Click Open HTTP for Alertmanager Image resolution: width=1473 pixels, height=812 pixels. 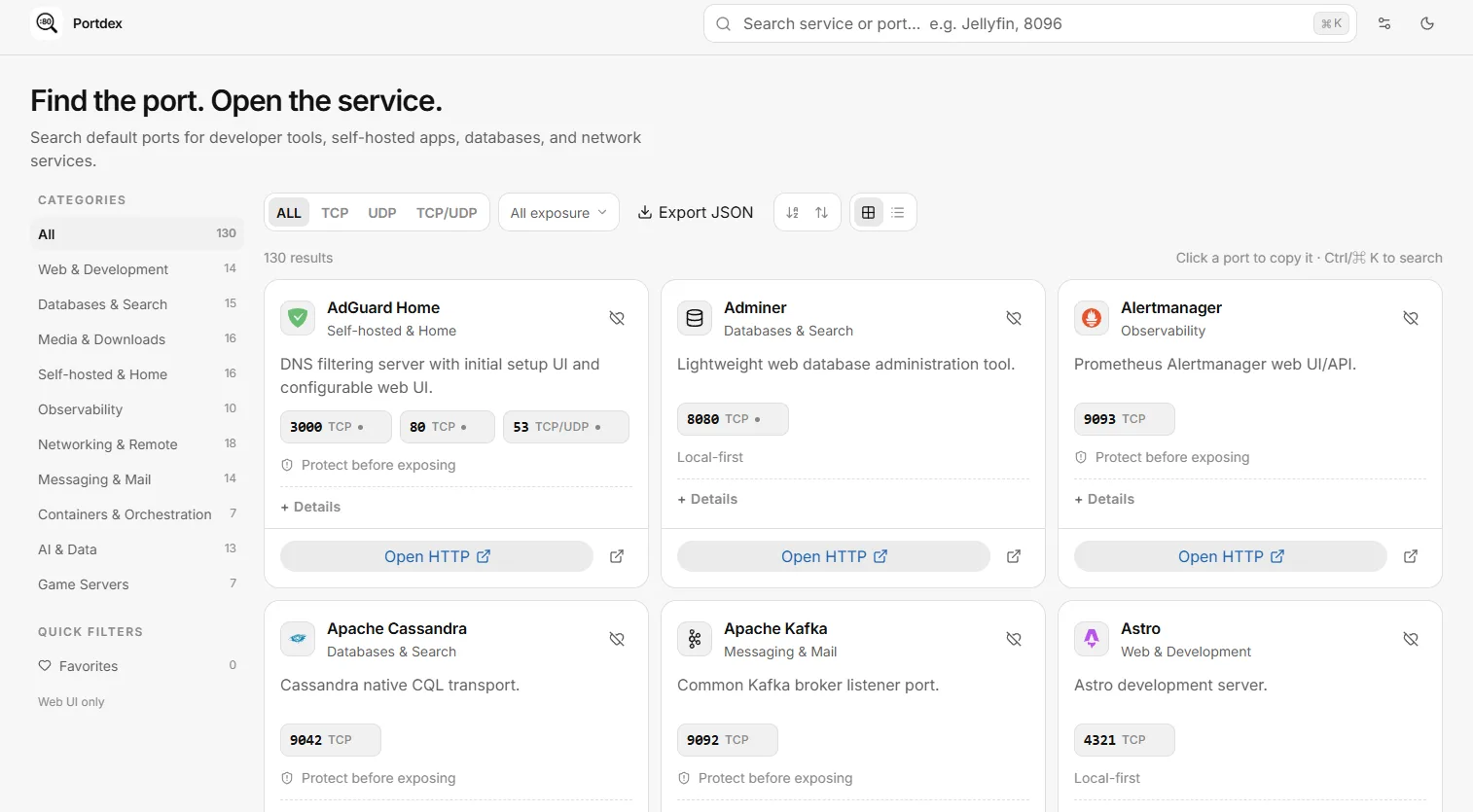[1231, 556]
